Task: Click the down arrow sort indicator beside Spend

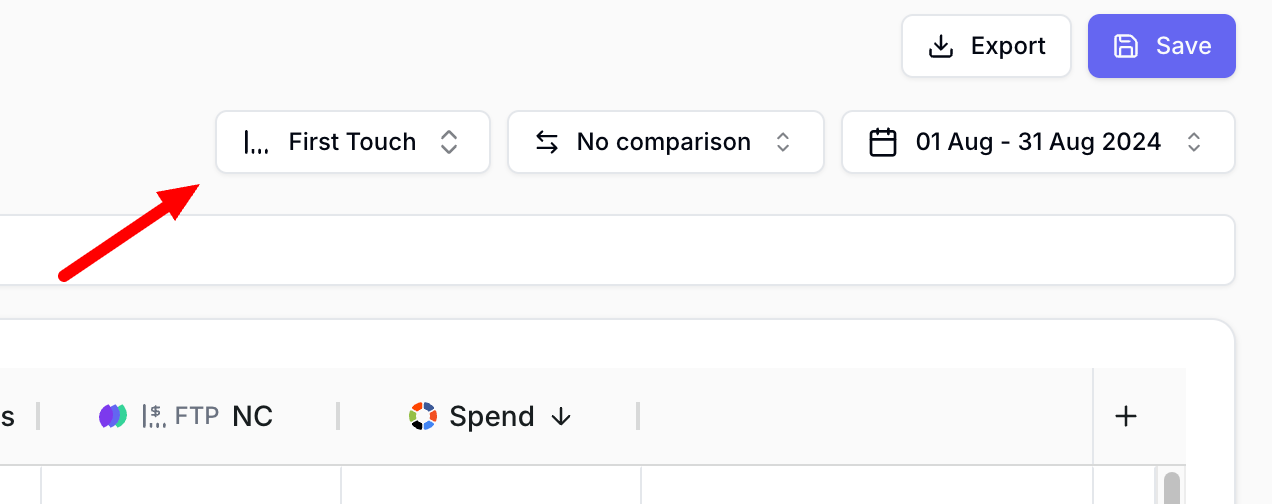Action: [x=561, y=416]
